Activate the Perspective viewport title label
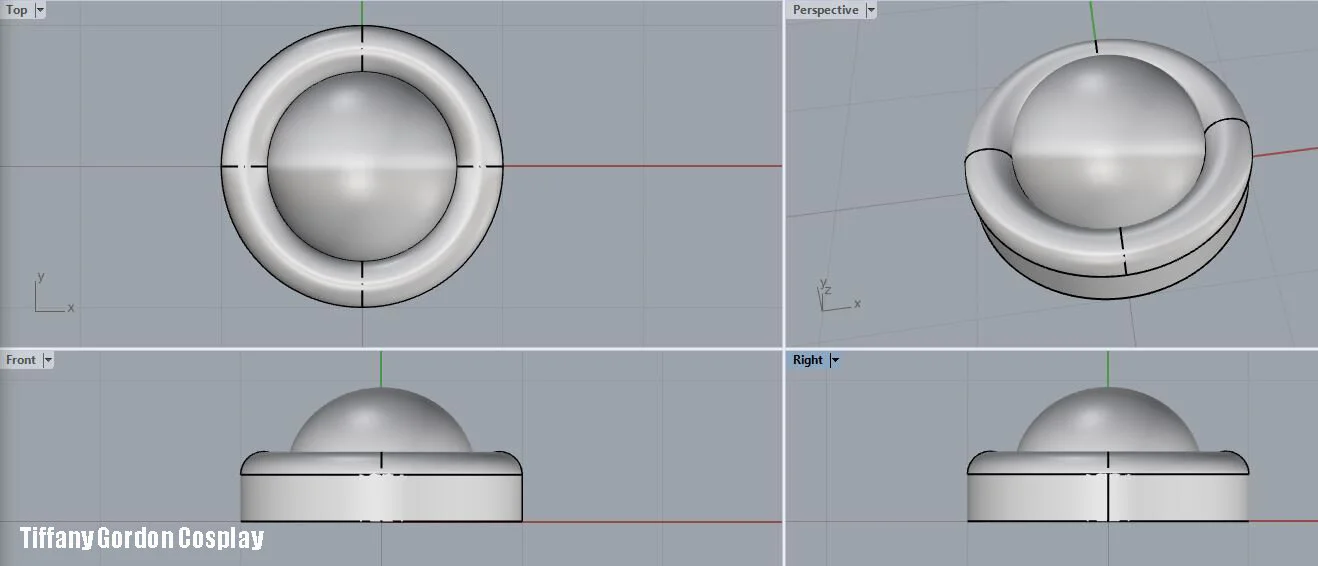Screen dimensions: 1318x566 click(826, 10)
